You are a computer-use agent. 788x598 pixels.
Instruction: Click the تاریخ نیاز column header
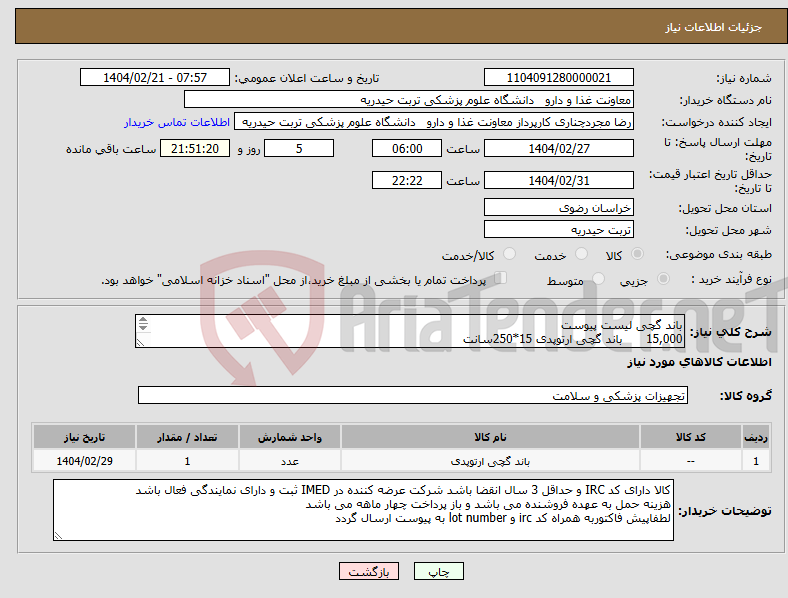click(x=84, y=437)
